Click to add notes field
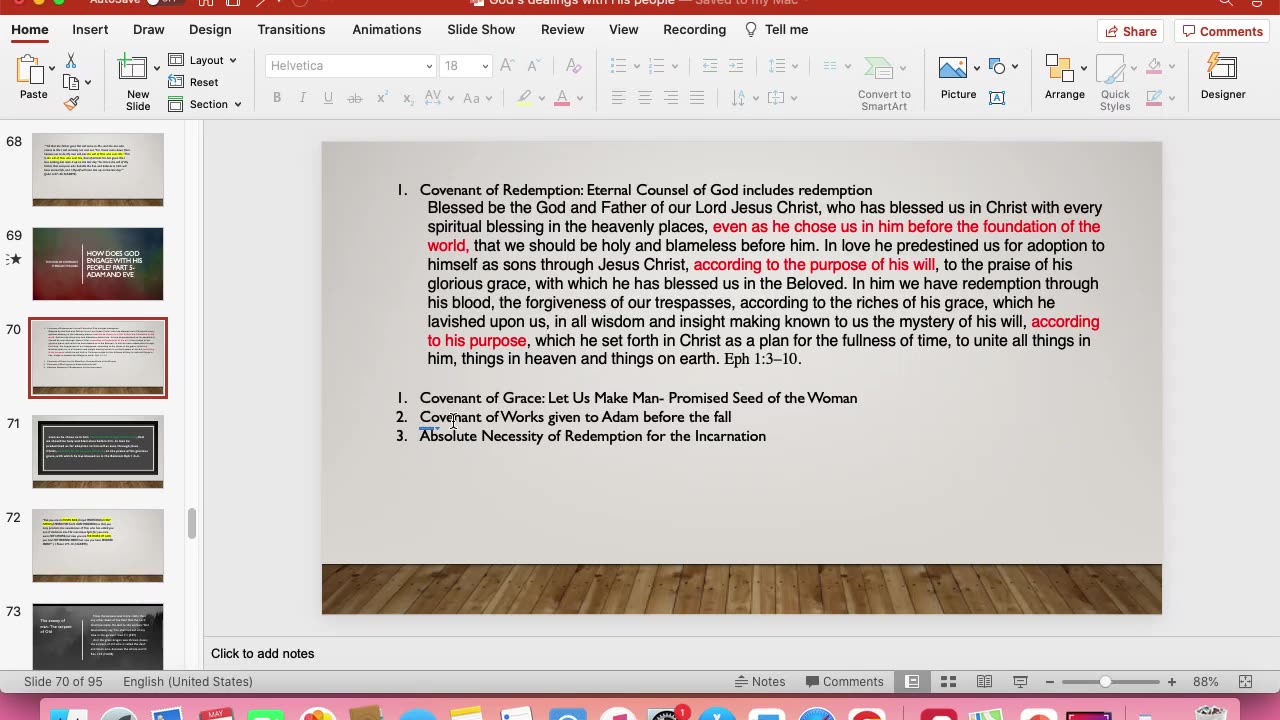Image resolution: width=1280 pixels, height=720 pixels. point(740,654)
